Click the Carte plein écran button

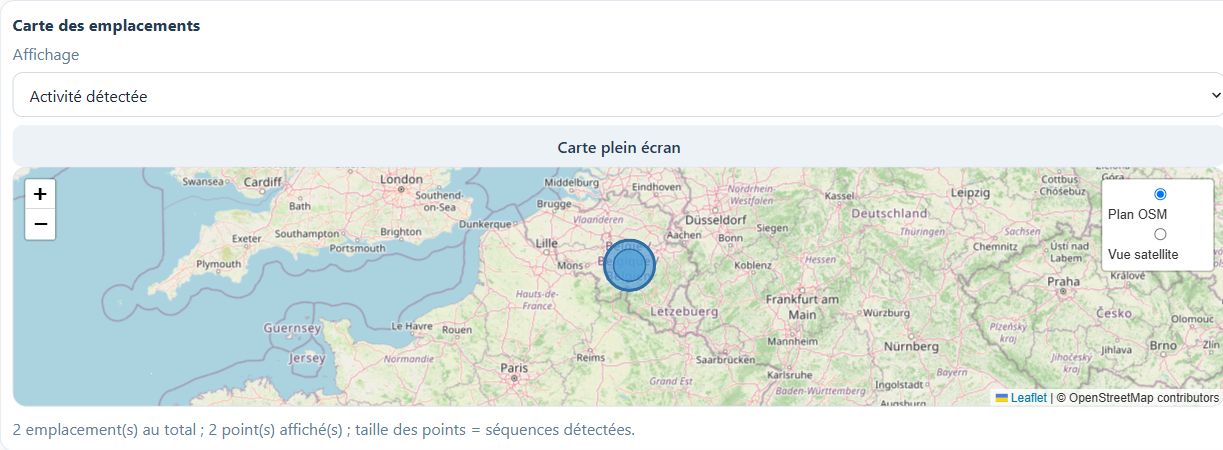[618, 147]
